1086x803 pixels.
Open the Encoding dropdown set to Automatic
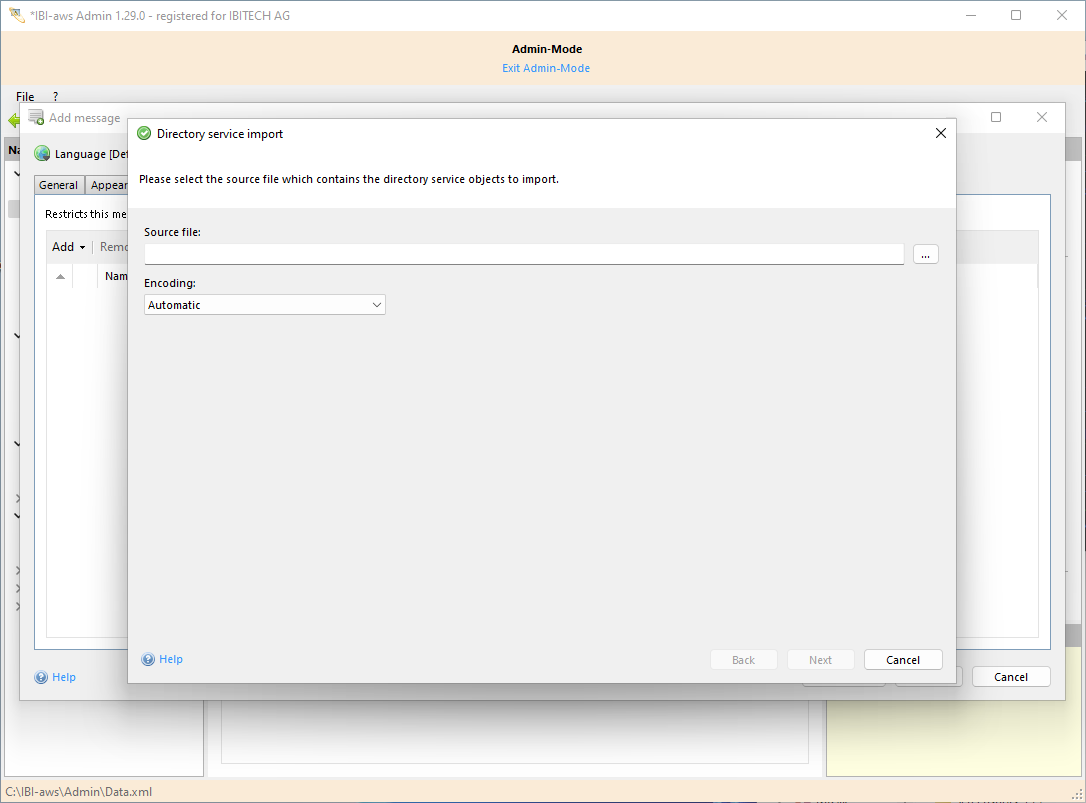point(265,305)
